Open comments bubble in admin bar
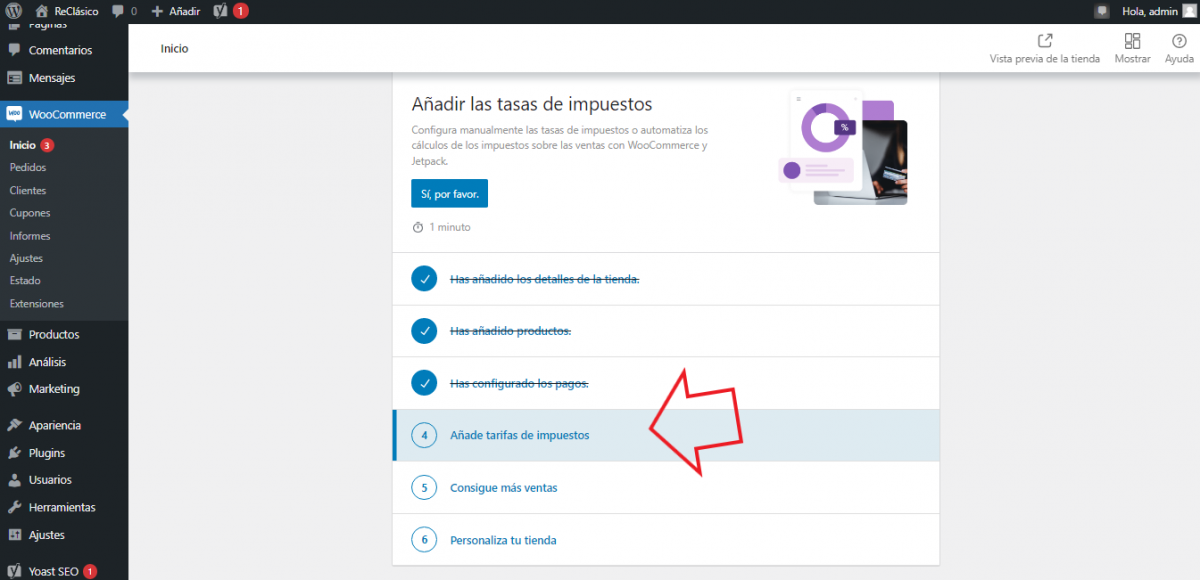 coord(119,11)
